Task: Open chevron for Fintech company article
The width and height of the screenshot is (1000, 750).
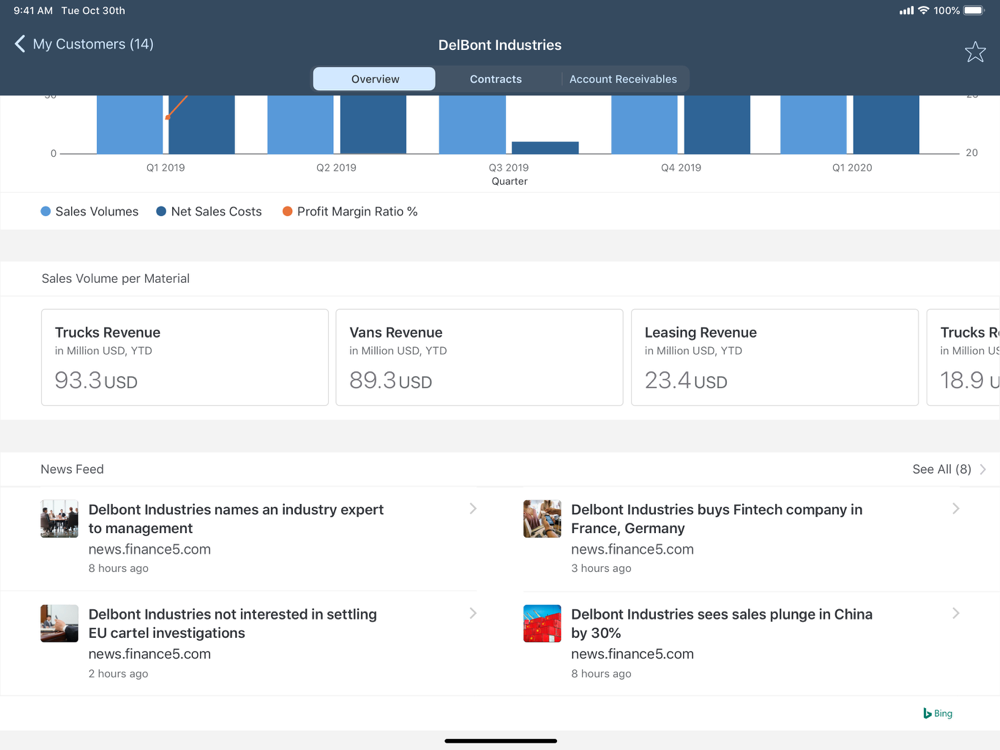Action: click(x=955, y=508)
